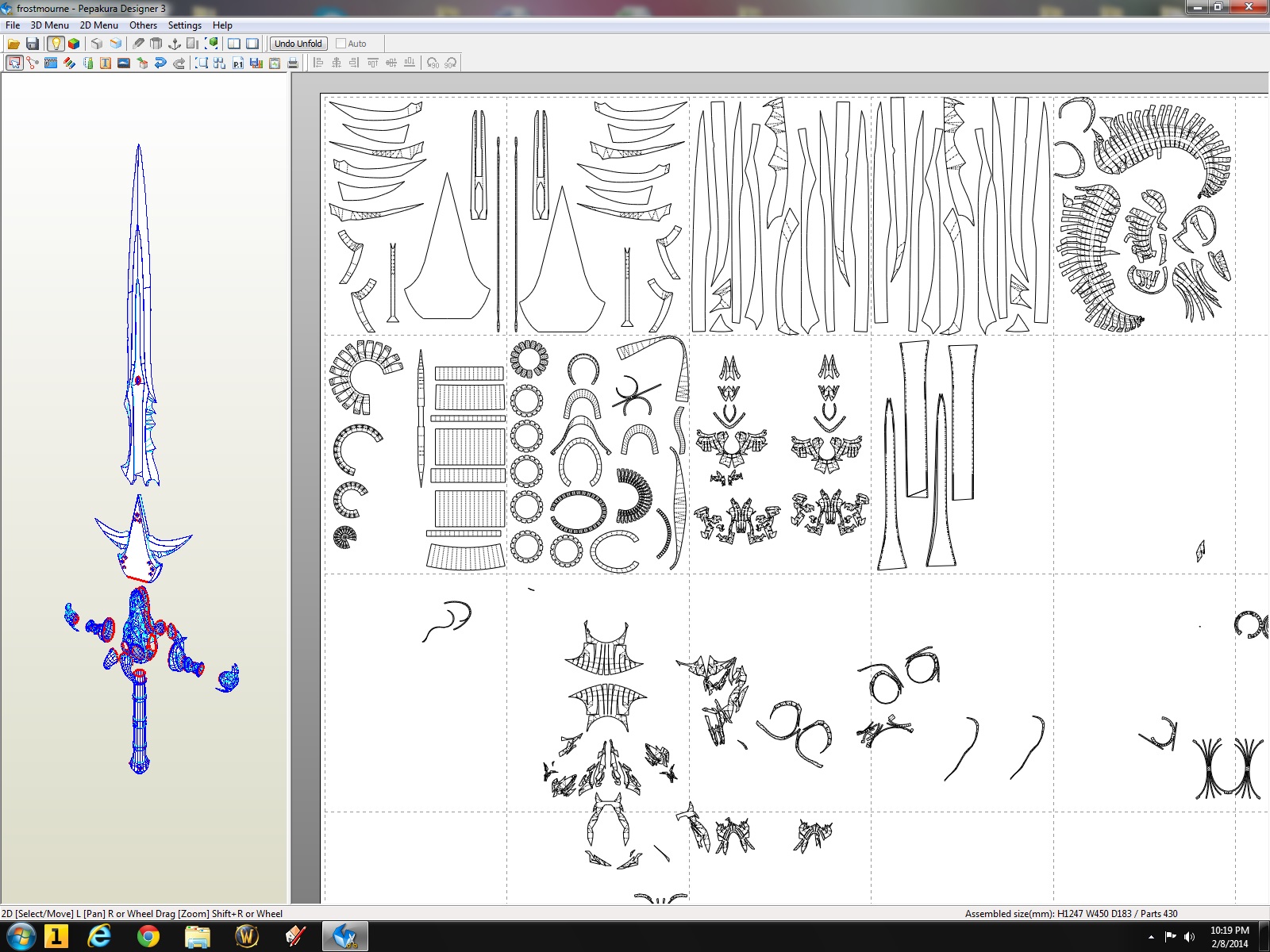Screen dimensions: 1270x952
Task: Switch to split two-pane window layout
Action: tap(234, 44)
